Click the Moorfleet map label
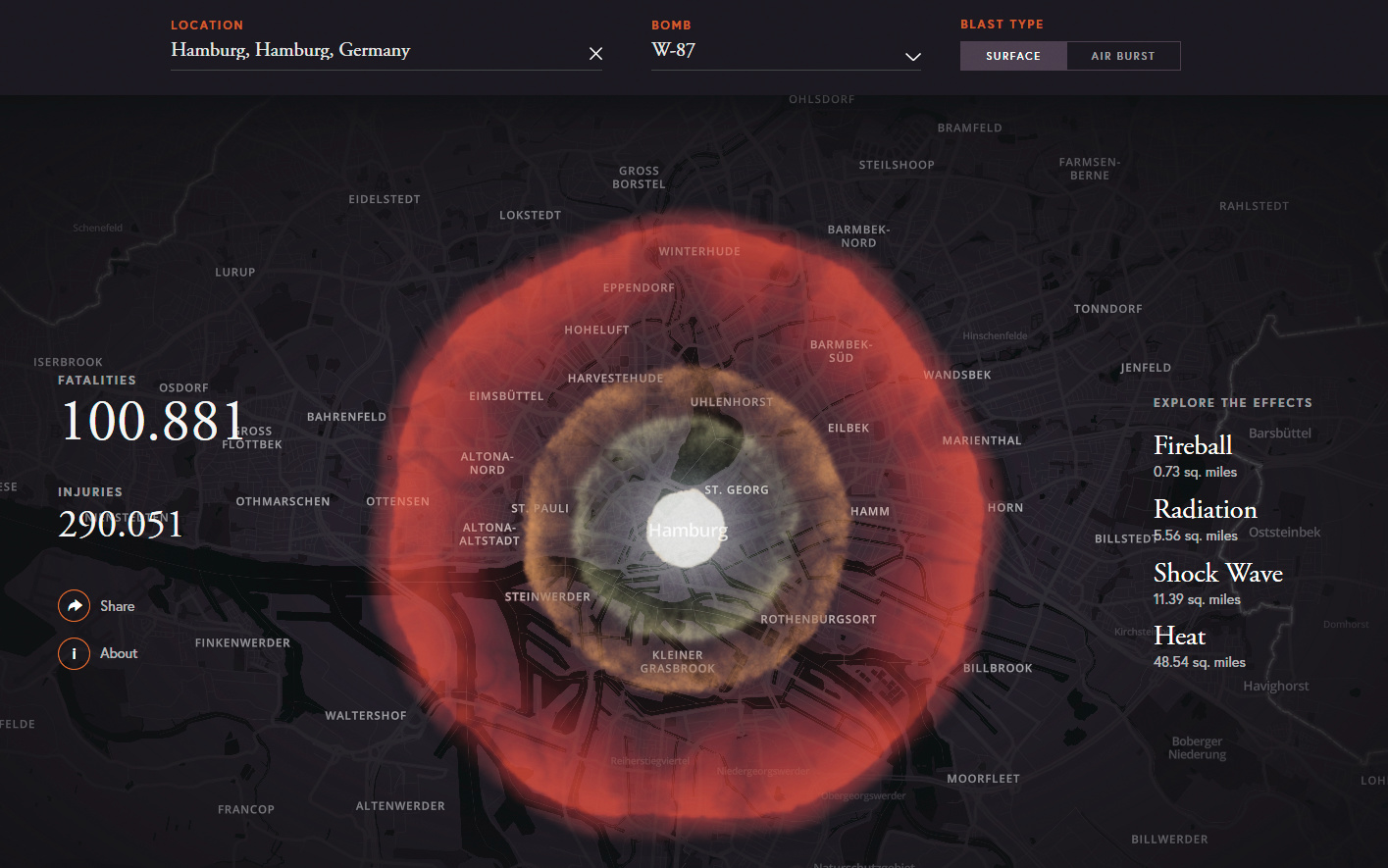 [x=983, y=780]
